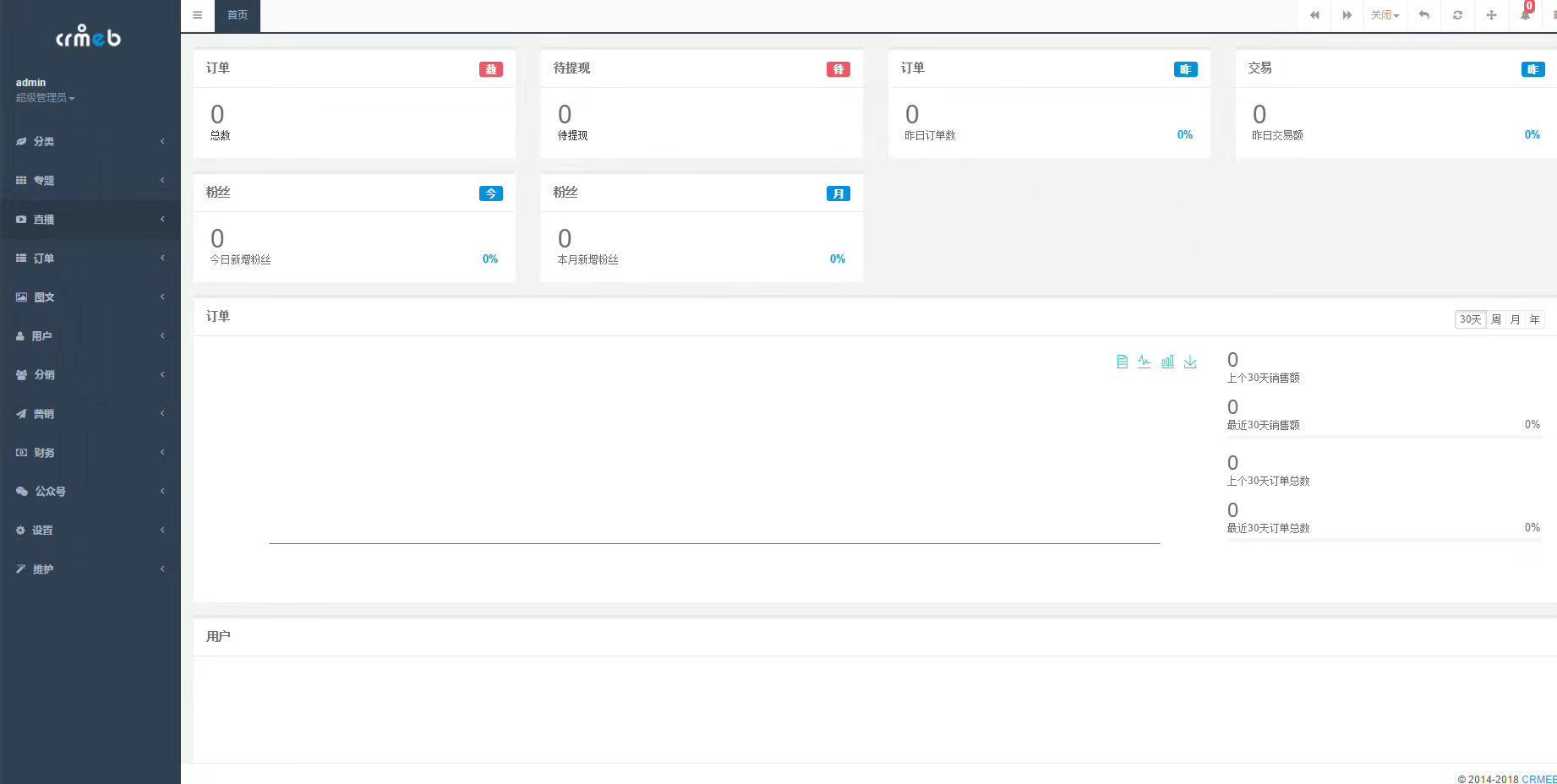Screen dimensions: 1557x784
Task: Open the notification bell
Action: (x=1525, y=15)
